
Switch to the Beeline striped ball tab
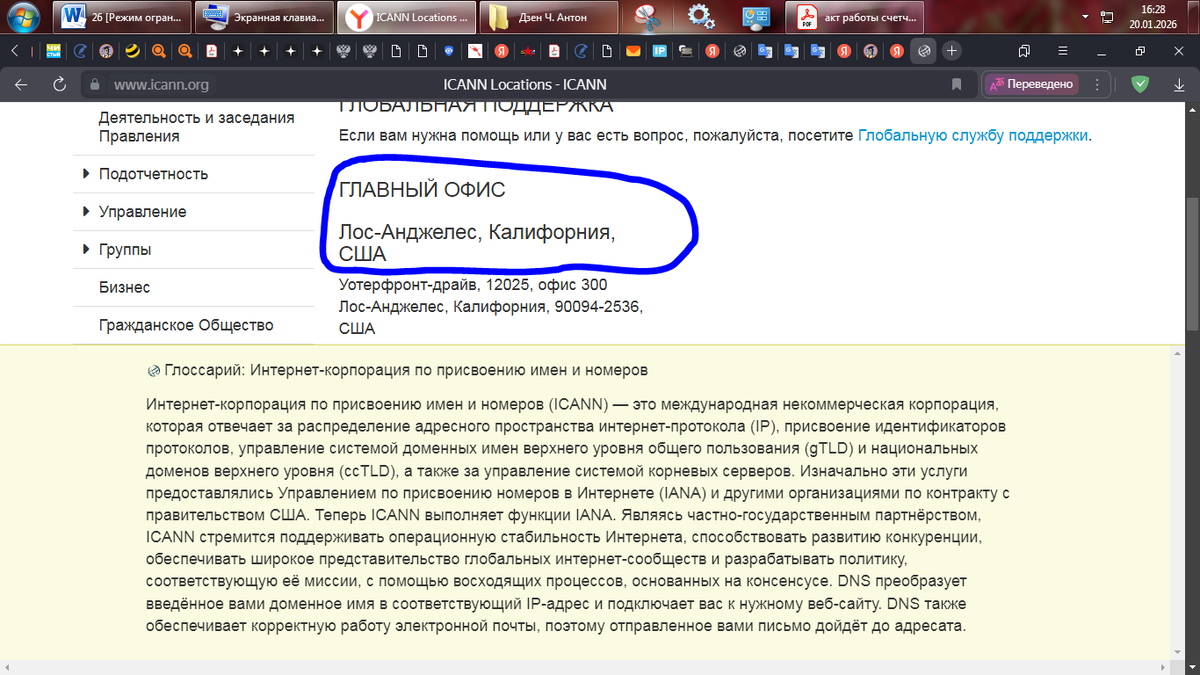[131, 51]
